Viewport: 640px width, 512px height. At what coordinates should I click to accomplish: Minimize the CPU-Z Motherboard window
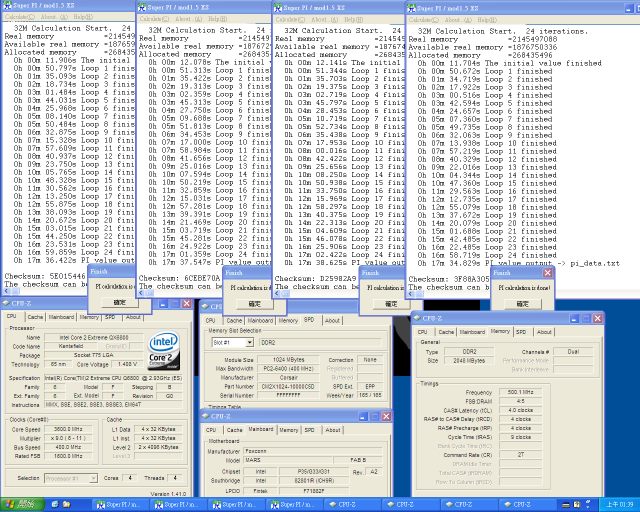point(363,416)
